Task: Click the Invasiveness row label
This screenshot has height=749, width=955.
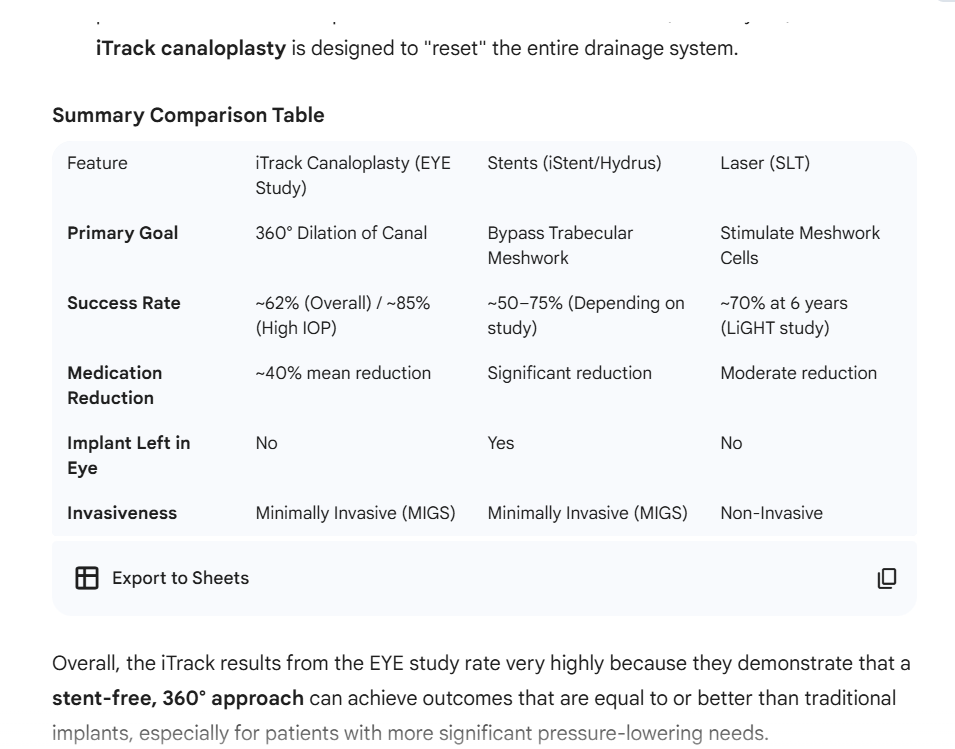Action: (122, 513)
